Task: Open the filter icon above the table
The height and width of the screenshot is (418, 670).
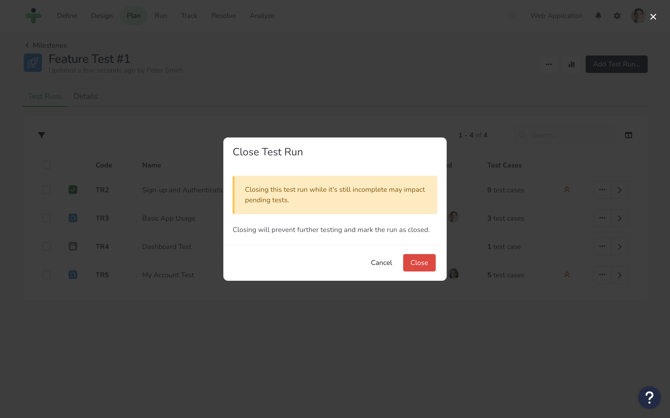Action: tap(42, 135)
